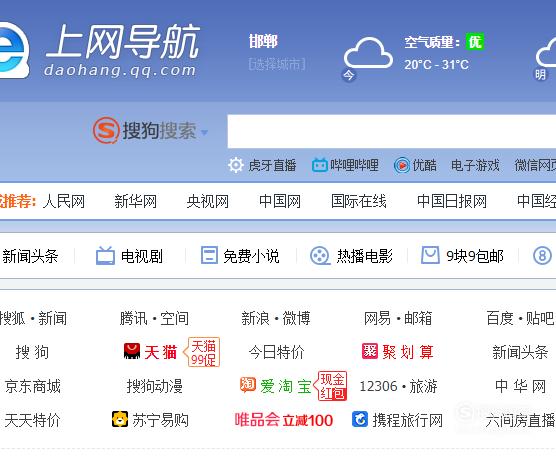Open the 虎牙直播 link
Image resolution: width=556 pixels, height=459 pixels.
coord(272,165)
